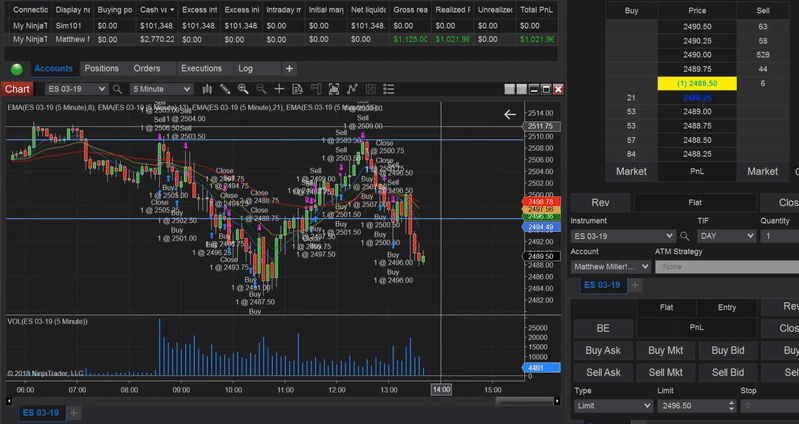Viewport: 799px width, 424px height.
Task: Toggle the Chart Trader panel icon
Action: [316, 89]
